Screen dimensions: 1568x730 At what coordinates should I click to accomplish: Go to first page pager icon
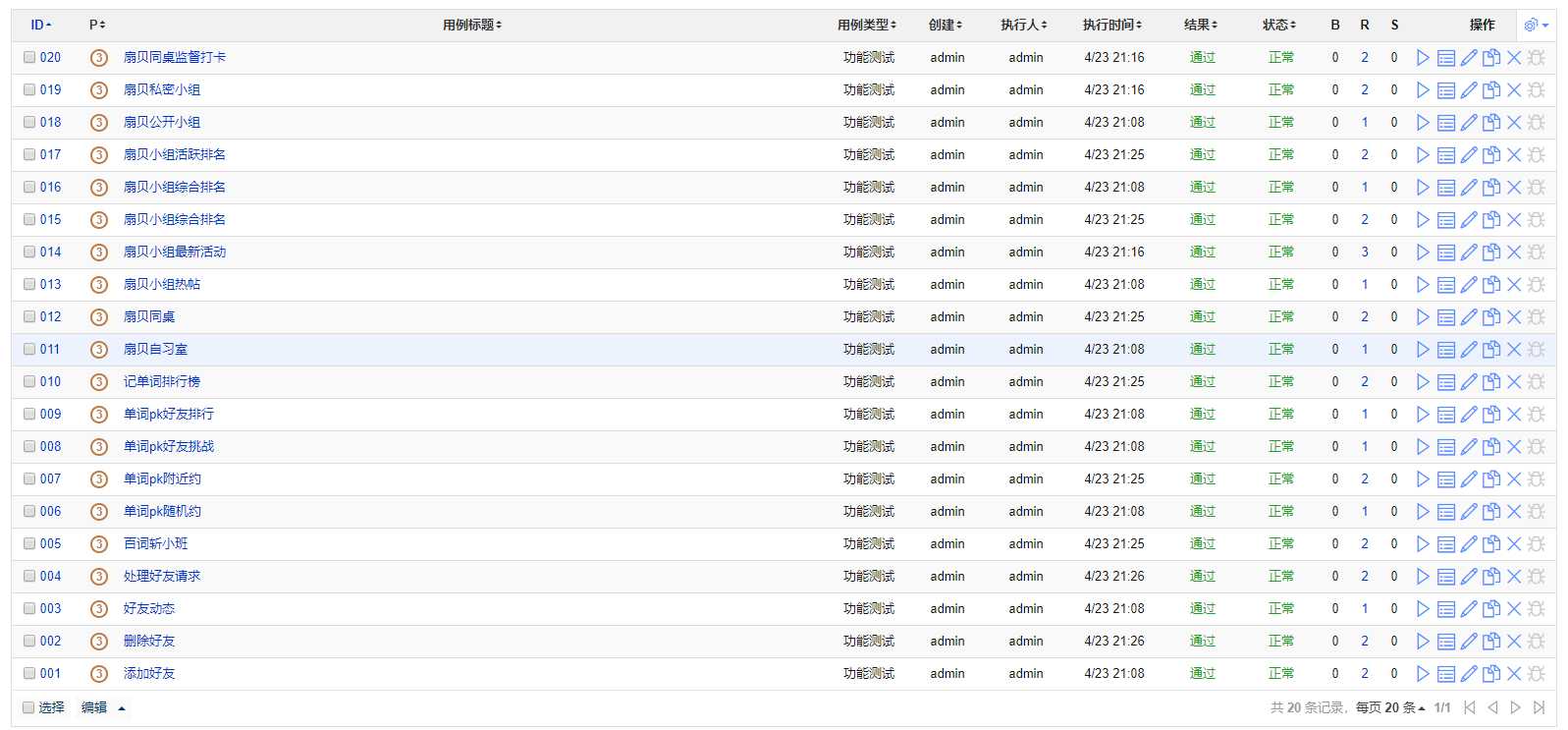1469,707
